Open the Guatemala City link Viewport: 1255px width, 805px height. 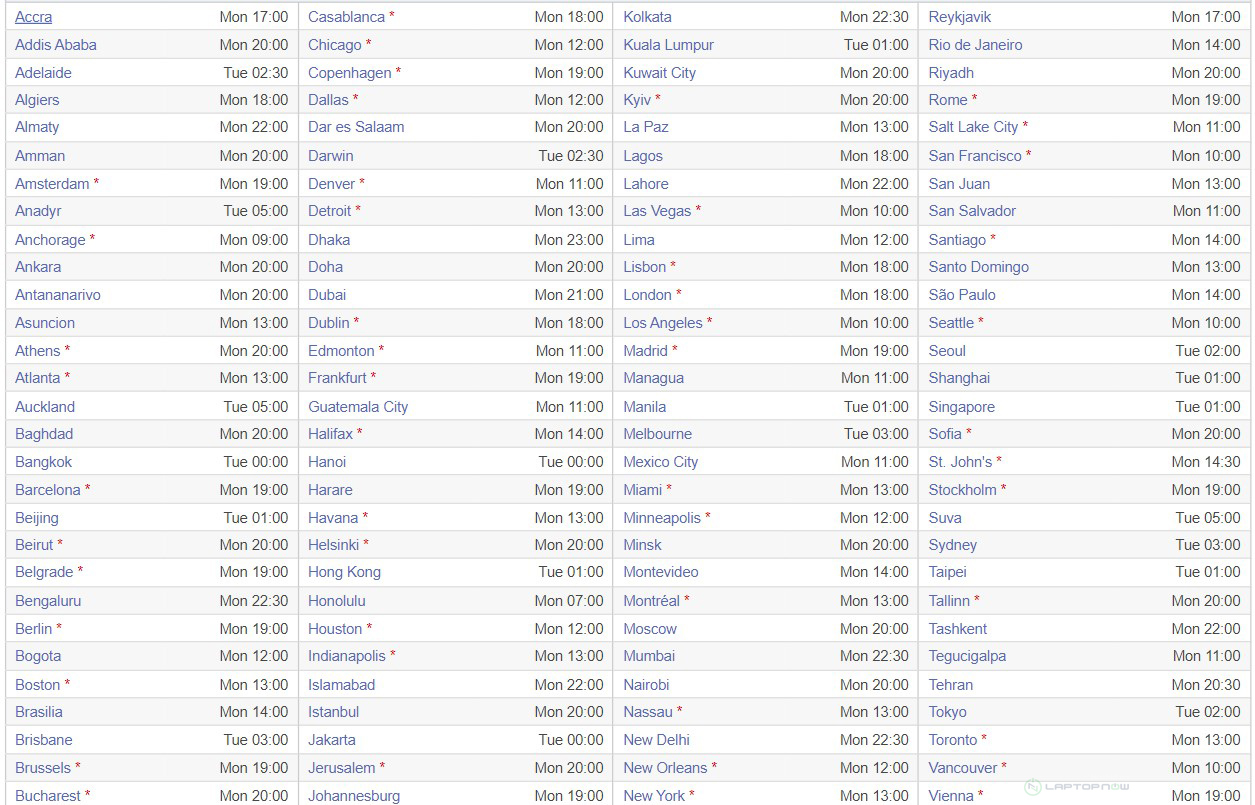tap(358, 407)
